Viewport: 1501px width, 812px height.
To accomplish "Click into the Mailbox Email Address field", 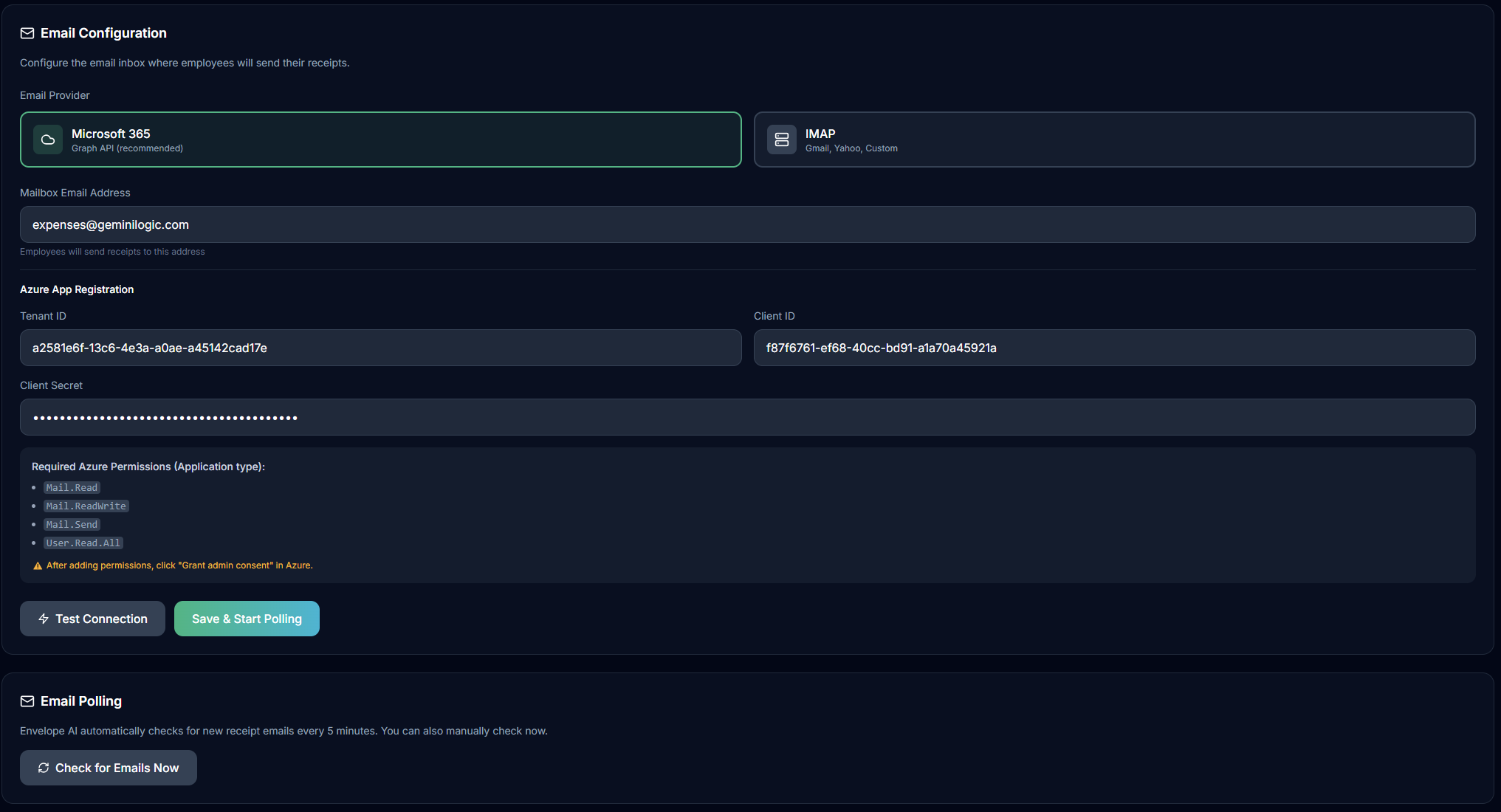I will [747, 224].
